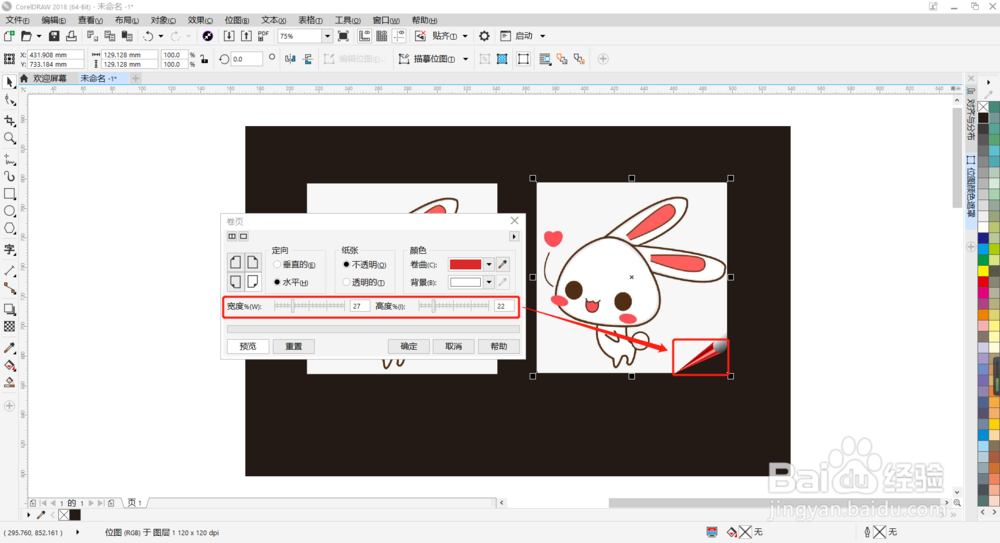Open Options via the gear icon
Viewport: 1000px width, 543px height.
pos(485,36)
